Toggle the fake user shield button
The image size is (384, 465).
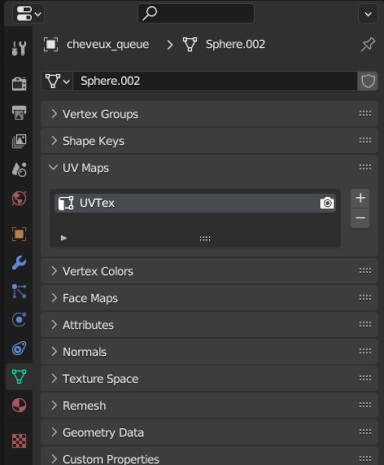pos(368,81)
